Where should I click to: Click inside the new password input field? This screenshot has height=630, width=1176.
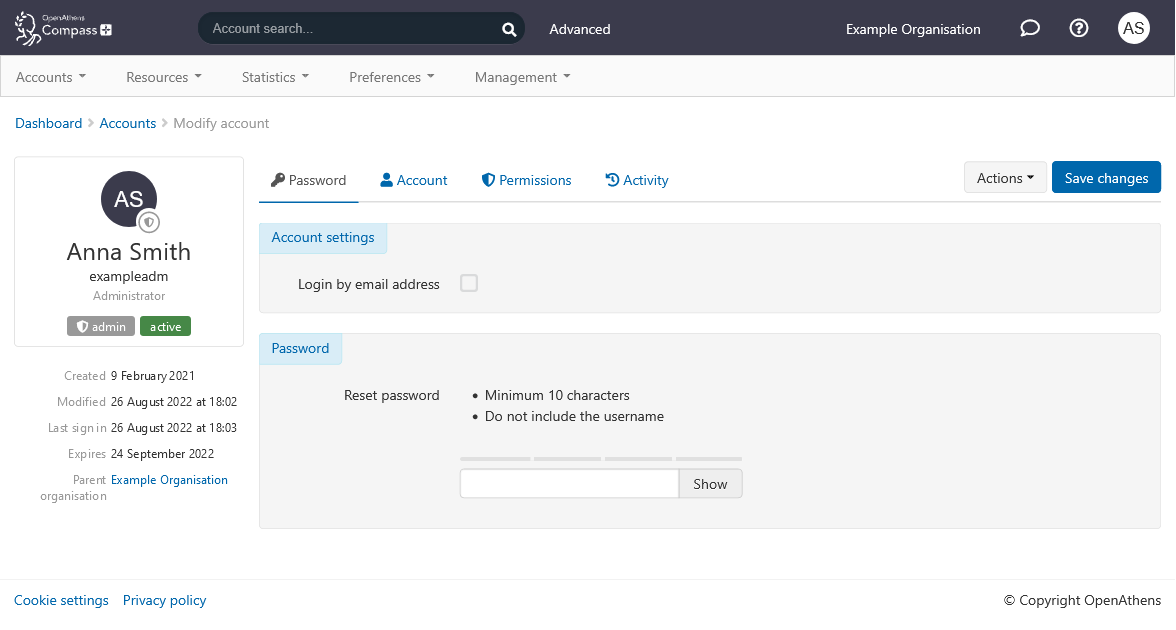pos(569,483)
